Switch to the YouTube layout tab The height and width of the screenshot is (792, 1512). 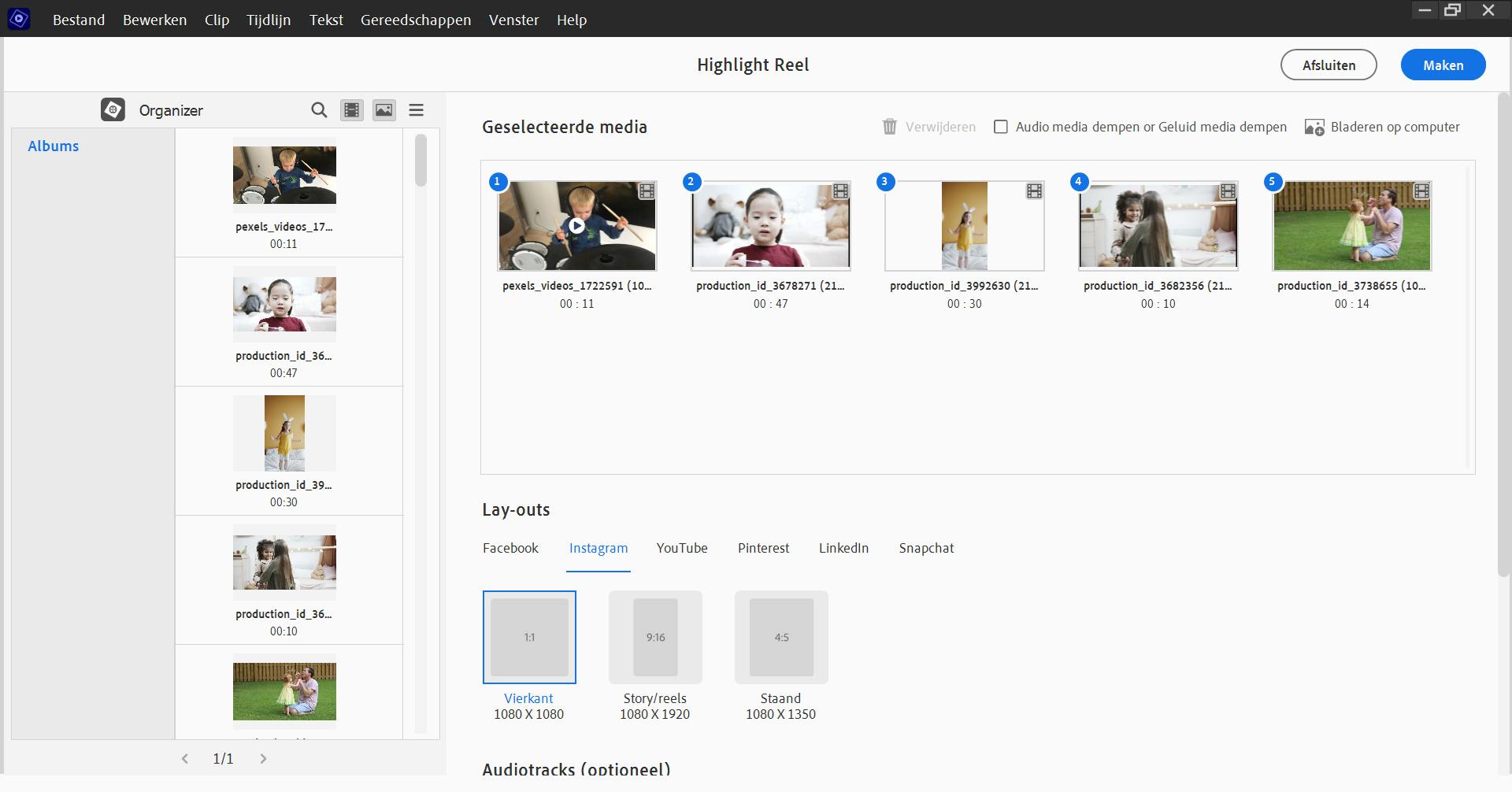pos(682,548)
